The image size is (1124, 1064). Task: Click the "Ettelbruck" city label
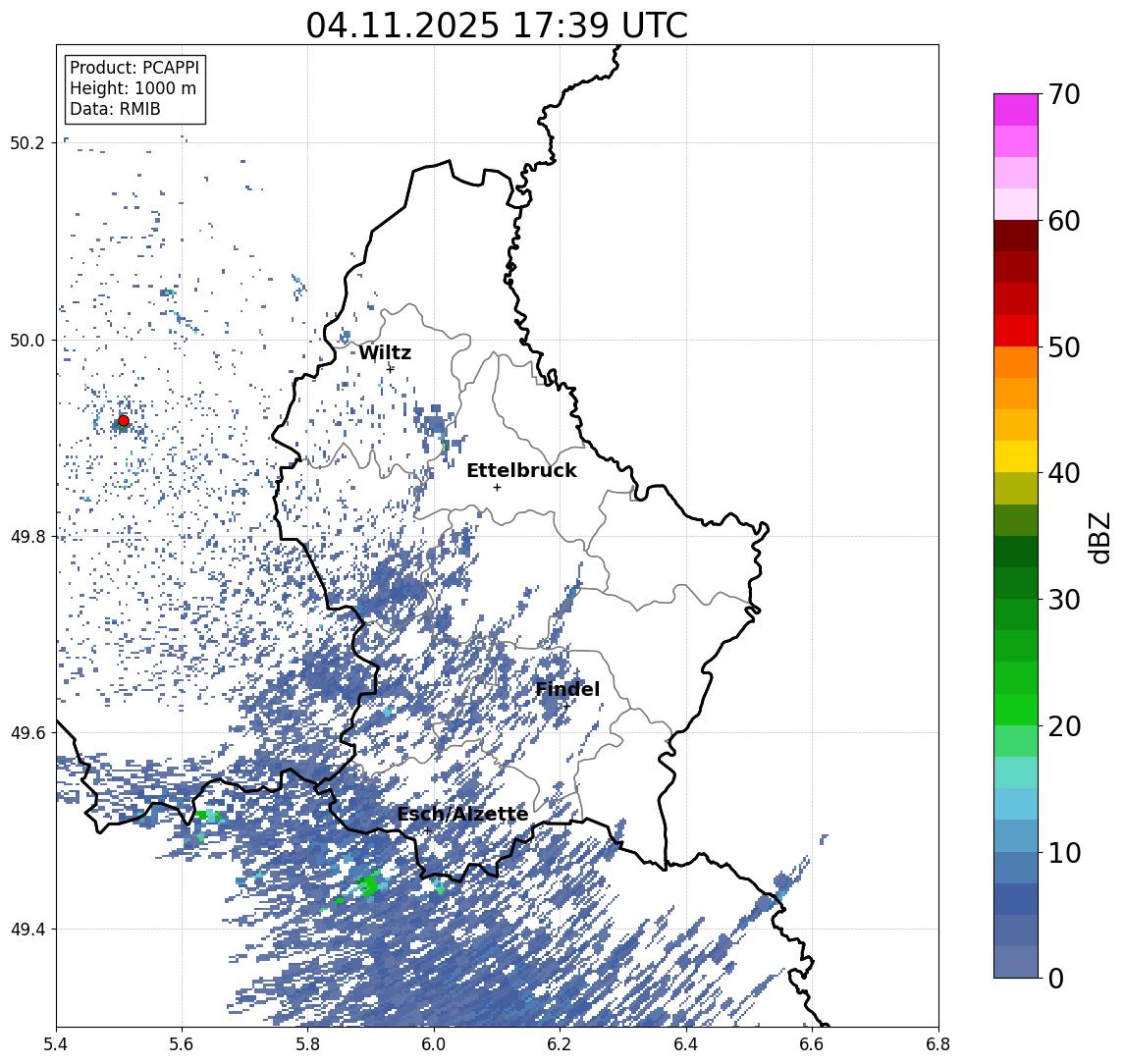coord(522,470)
